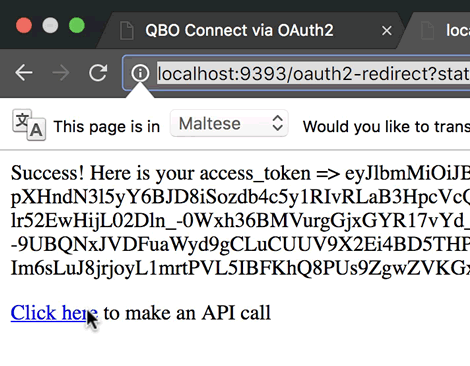
Task: Follow the Click here link for the API call
Action: [54, 313]
